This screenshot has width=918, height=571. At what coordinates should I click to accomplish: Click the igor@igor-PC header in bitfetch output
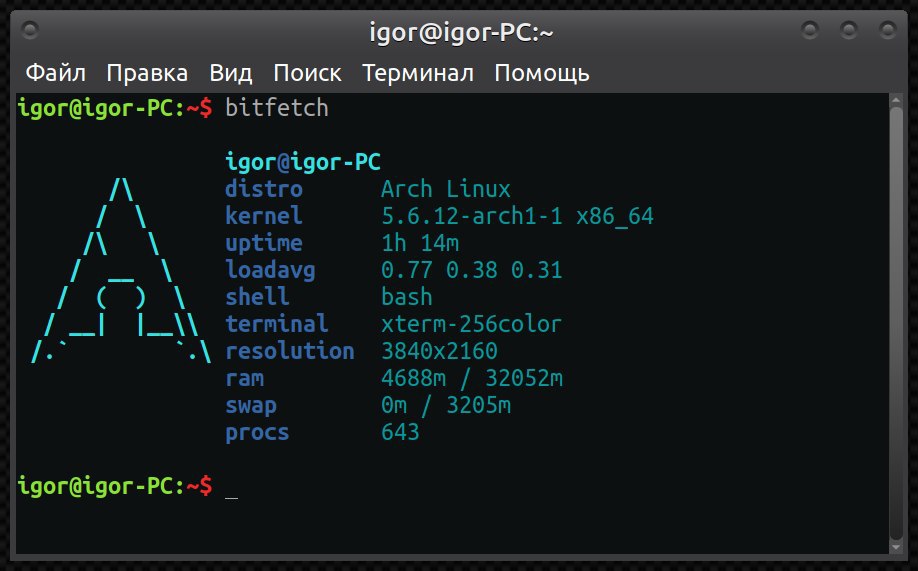click(x=303, y=162)
